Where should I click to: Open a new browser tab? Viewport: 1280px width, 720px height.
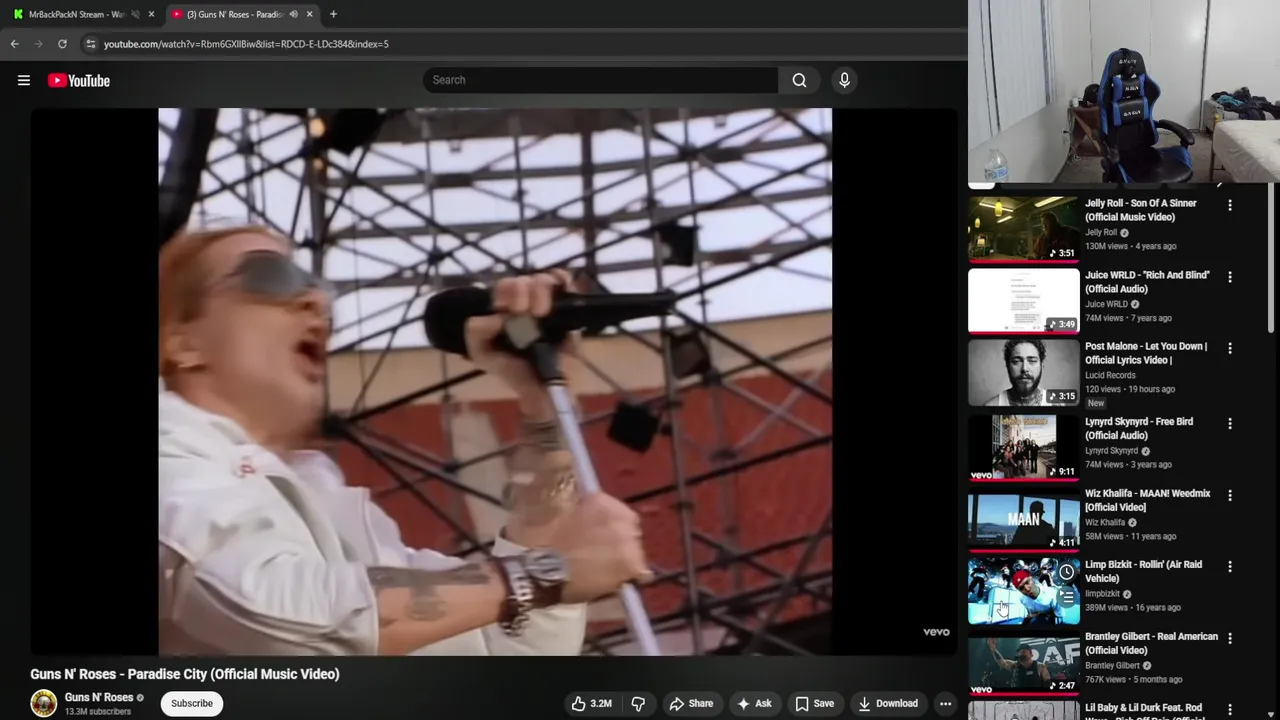click(x=333, y=14)
